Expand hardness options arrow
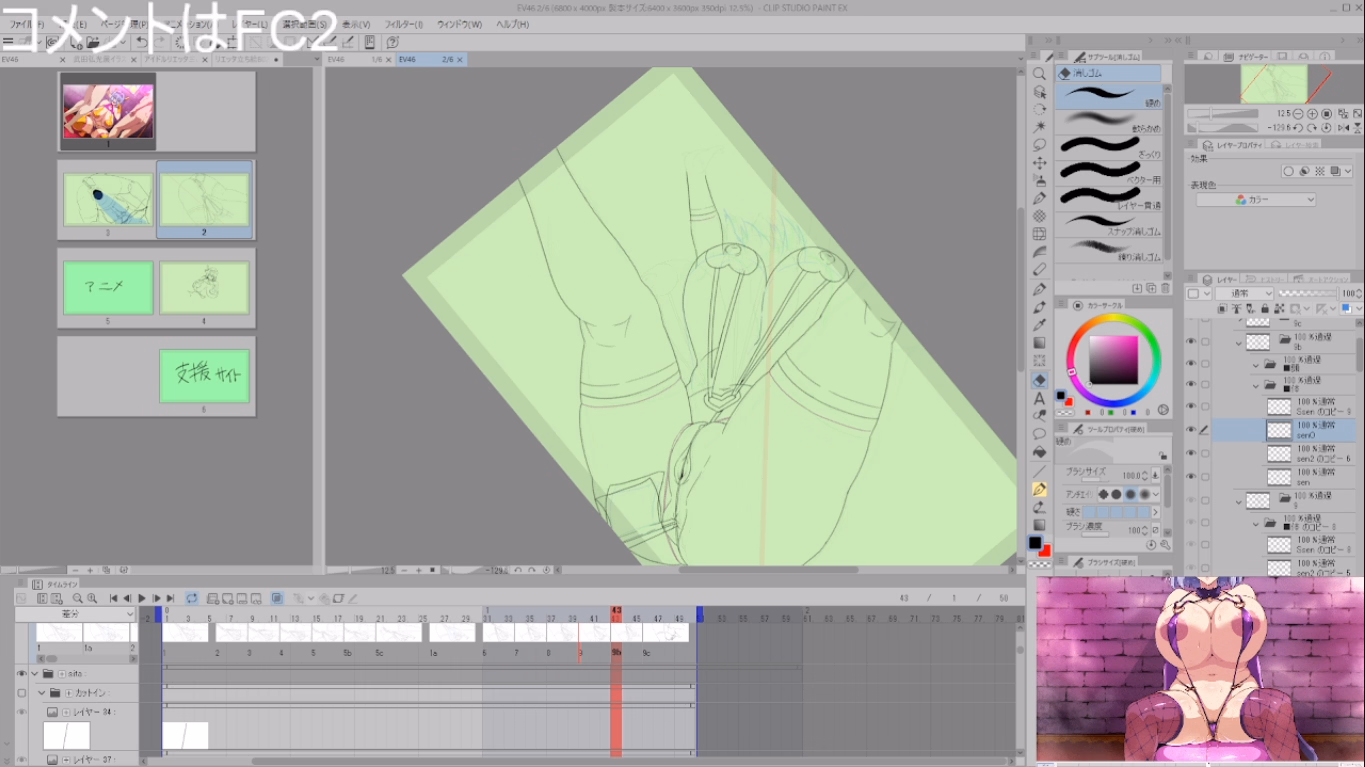The image size is (1365, 767). (1156, 512)
